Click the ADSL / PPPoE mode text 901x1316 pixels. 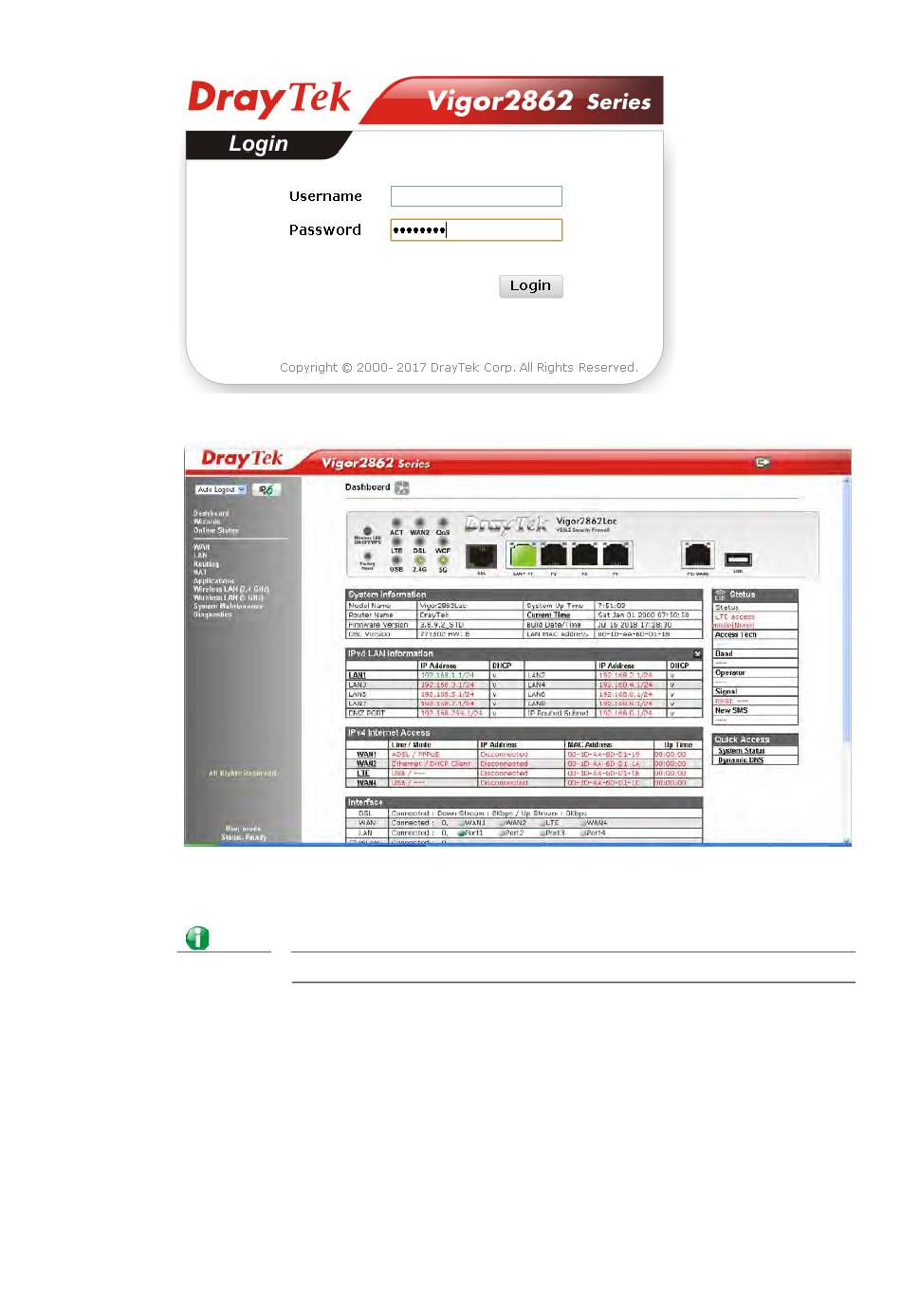click(415, 755)
